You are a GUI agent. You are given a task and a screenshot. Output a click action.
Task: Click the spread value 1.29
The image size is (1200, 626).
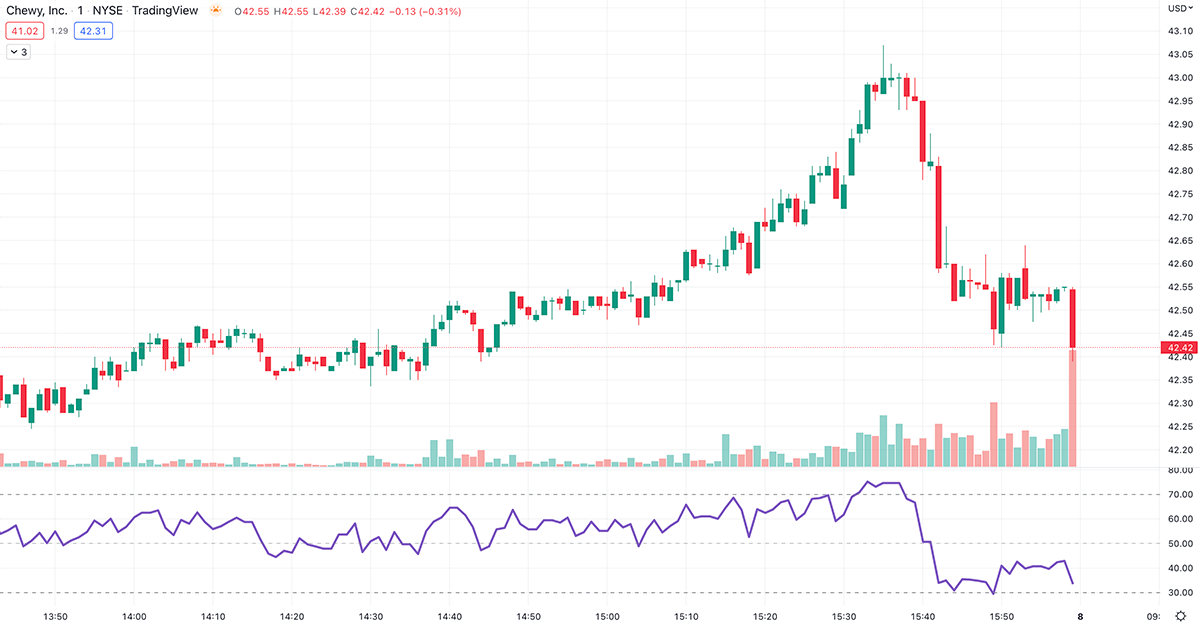58,31
